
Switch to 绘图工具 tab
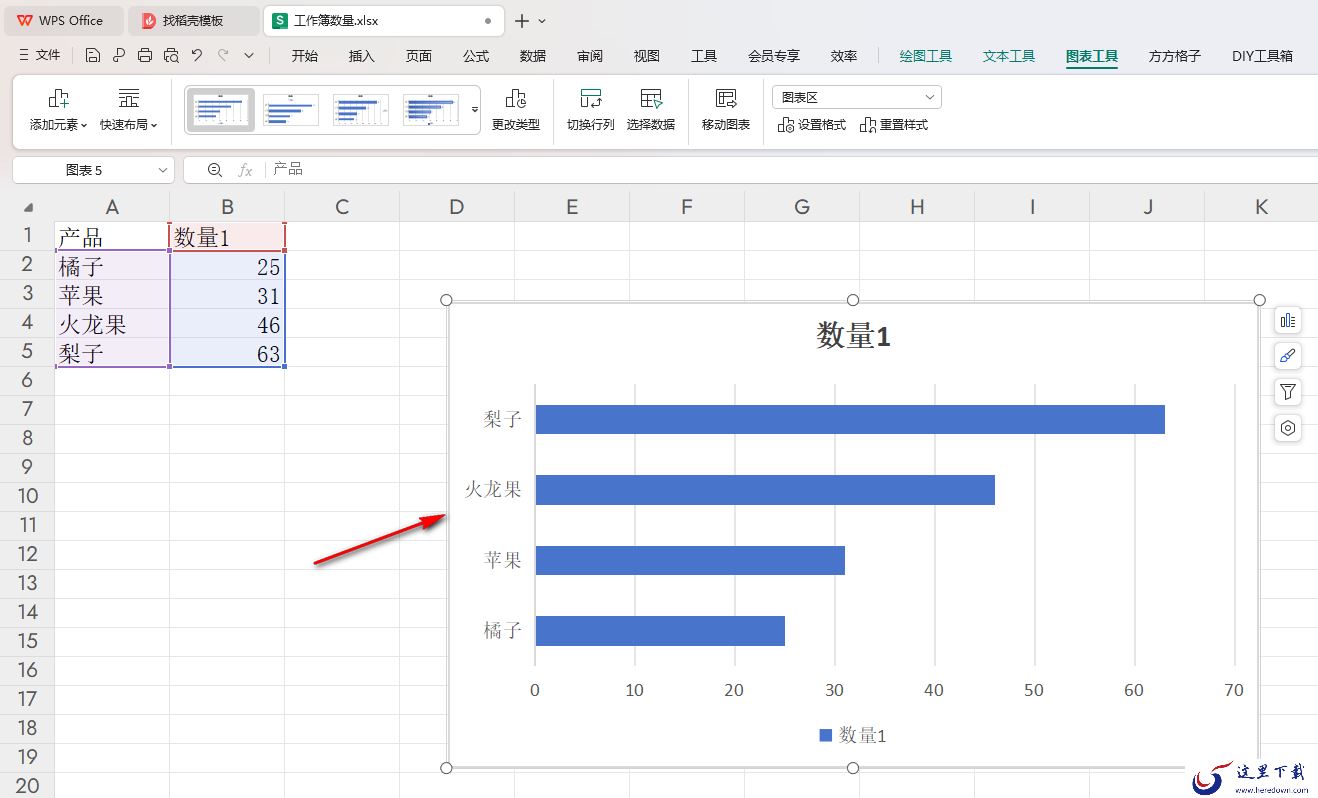click(926, 56)
